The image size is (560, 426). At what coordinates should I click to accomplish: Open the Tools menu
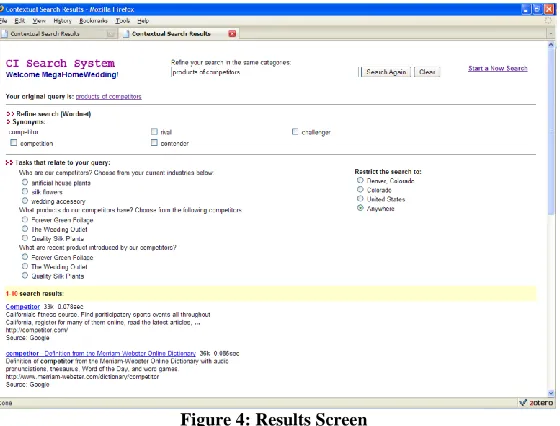(122, 21)
